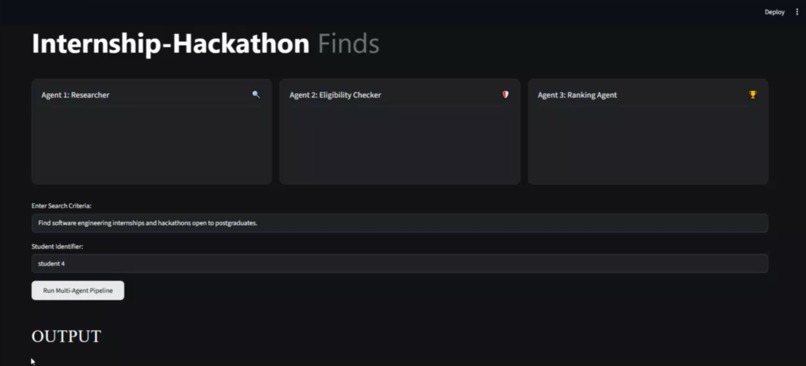Click the Enter Search Criteria label
Viewport: 806px width, 366px height.
62,206
